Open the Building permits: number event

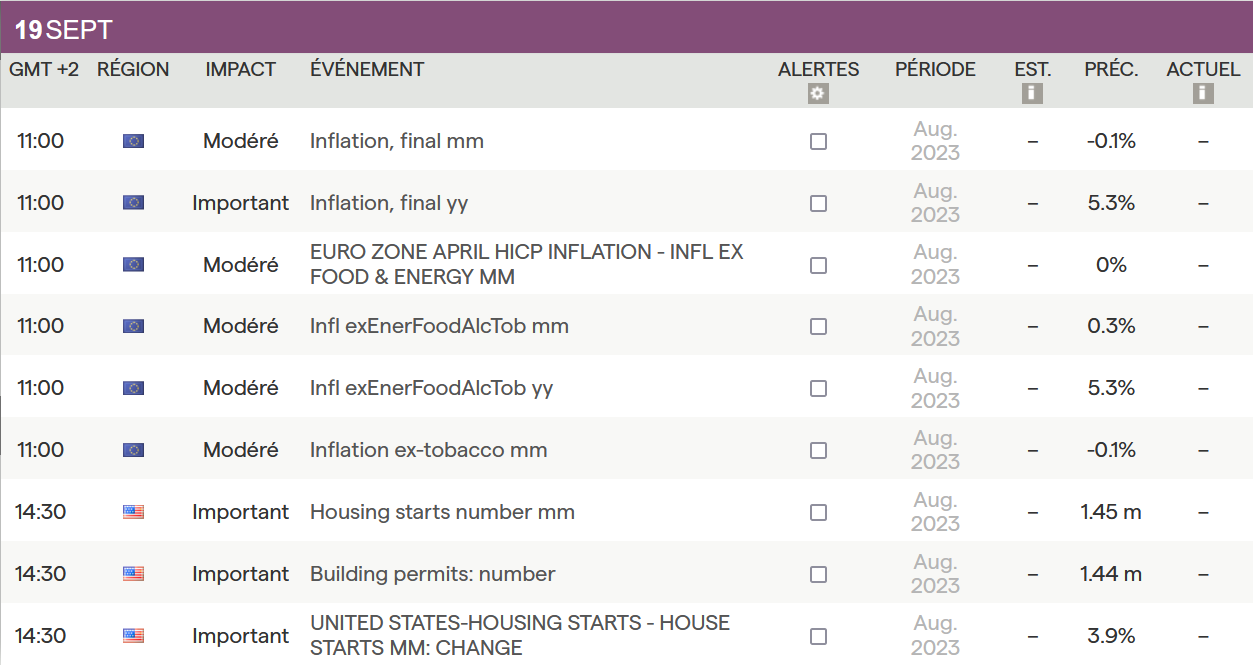coord(432,574)
